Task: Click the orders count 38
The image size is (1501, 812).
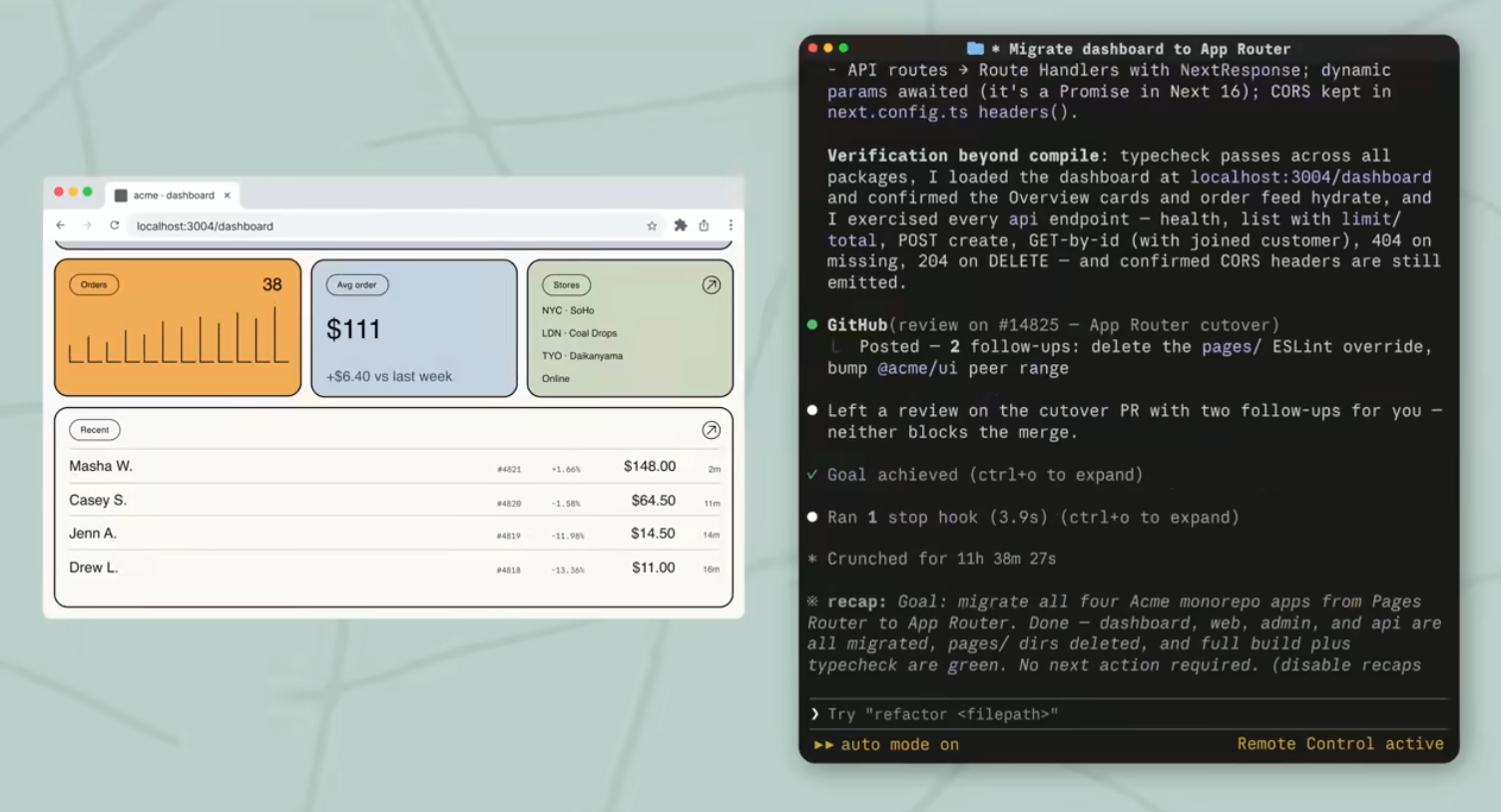Action: coord(272,284)
